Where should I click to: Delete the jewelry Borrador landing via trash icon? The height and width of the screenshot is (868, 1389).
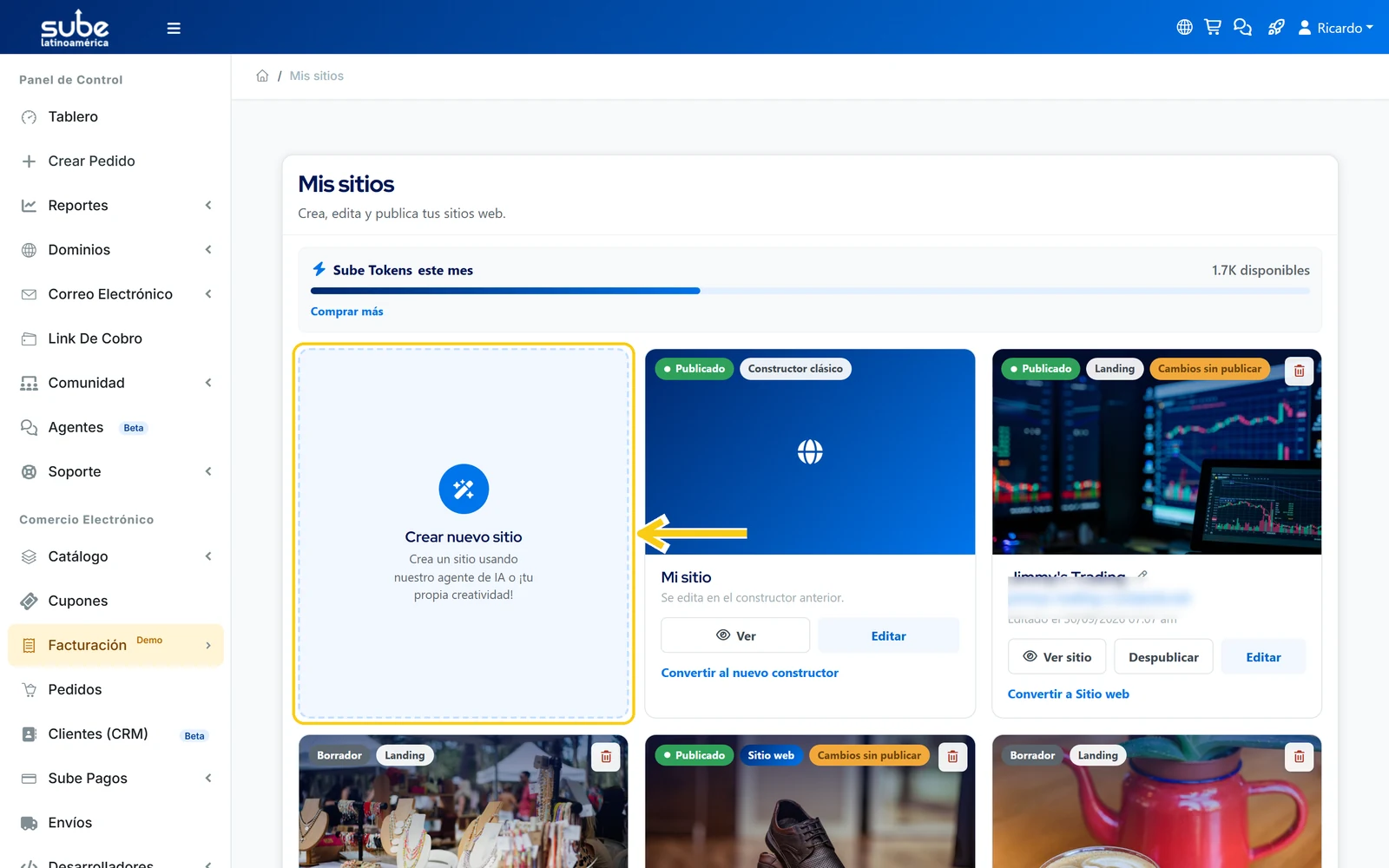click(606, 757)
